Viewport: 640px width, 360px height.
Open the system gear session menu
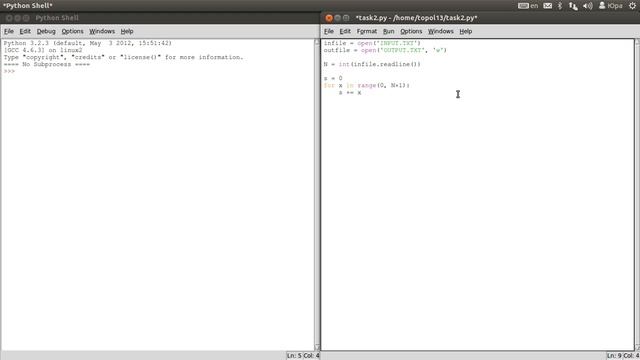(633, 6)
